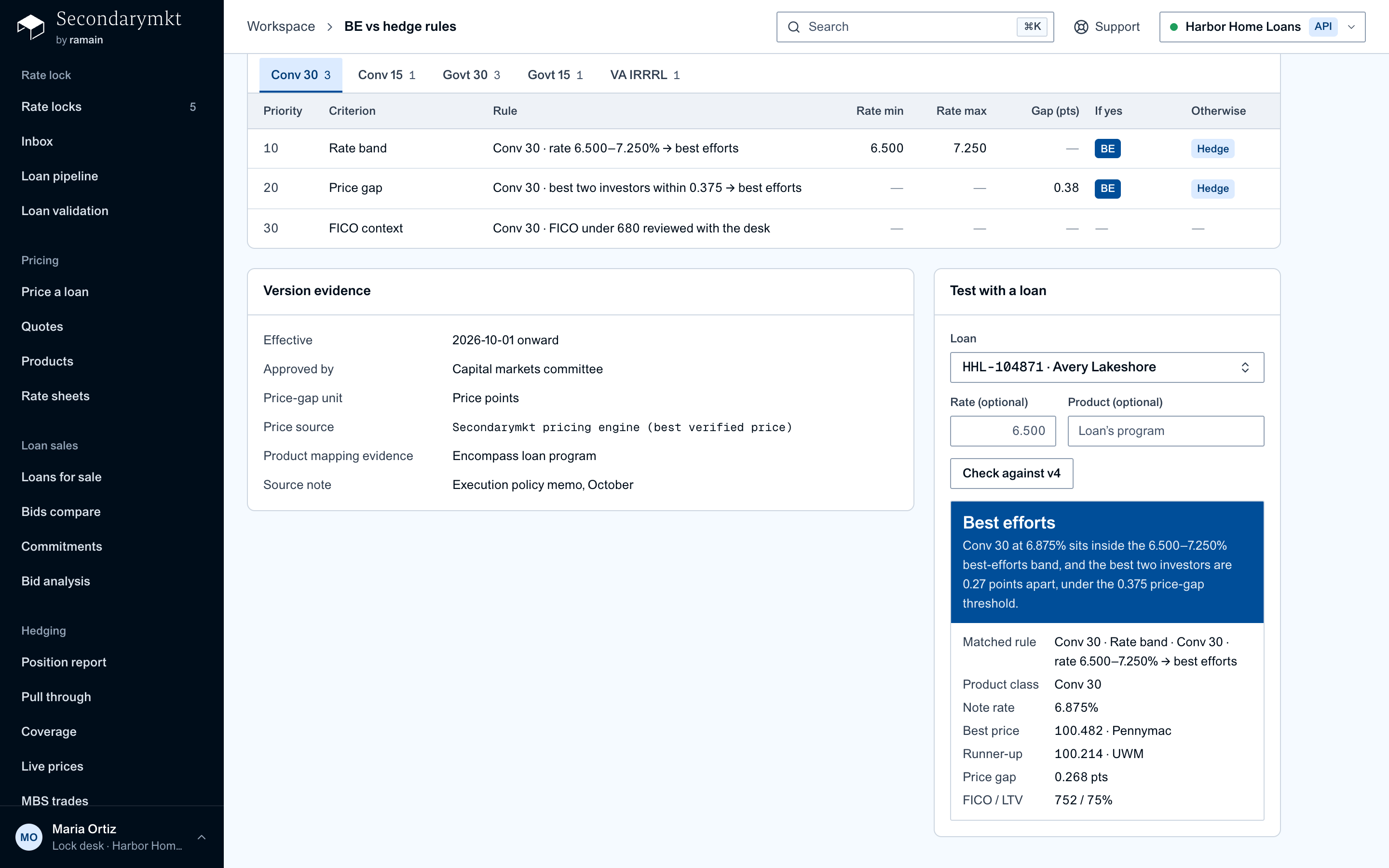Open Inbox in sidebar
1389x868 pixels.
pyautogui.click(x=111, y=142)
